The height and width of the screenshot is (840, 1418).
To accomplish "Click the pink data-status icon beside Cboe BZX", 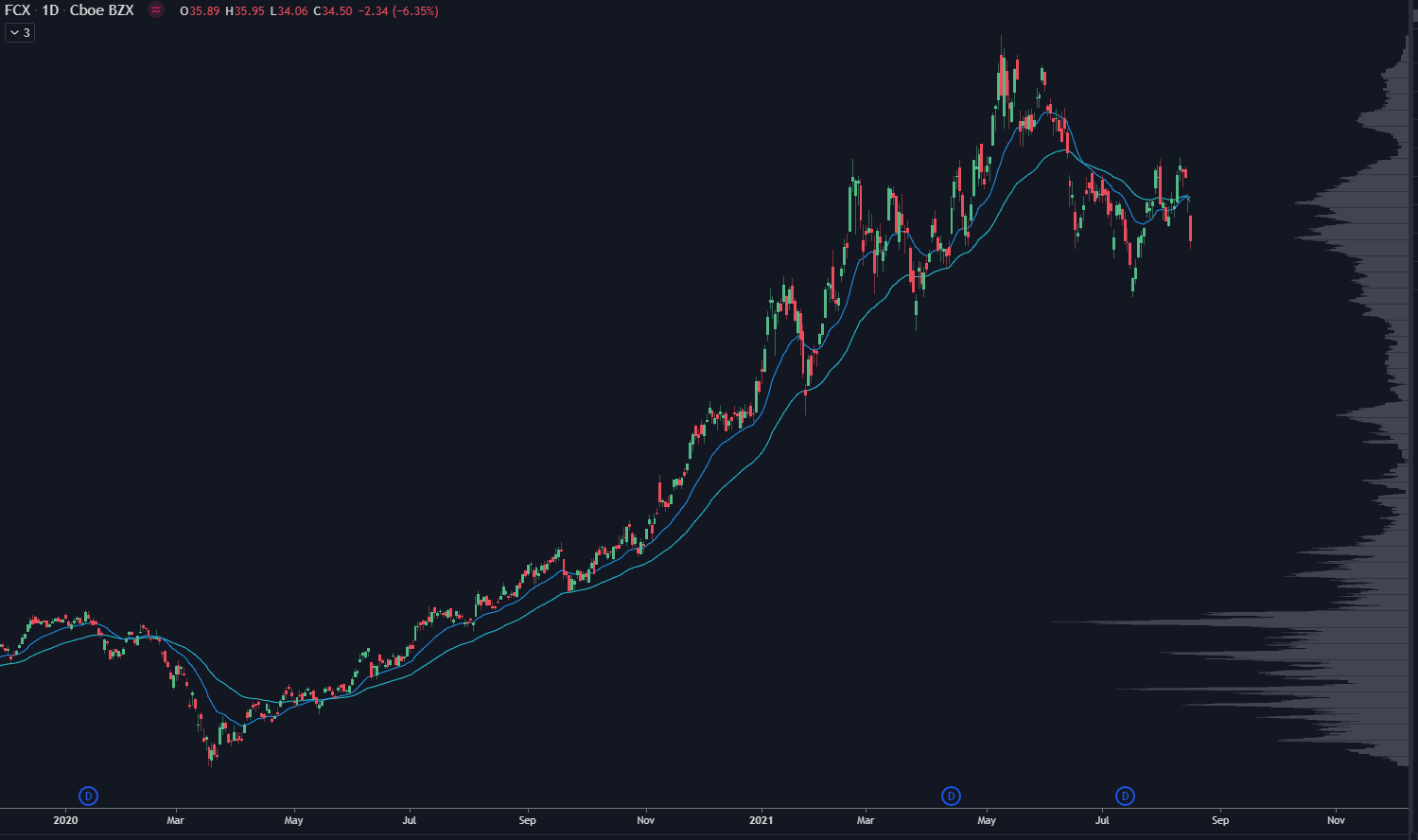I will [156, 10].
